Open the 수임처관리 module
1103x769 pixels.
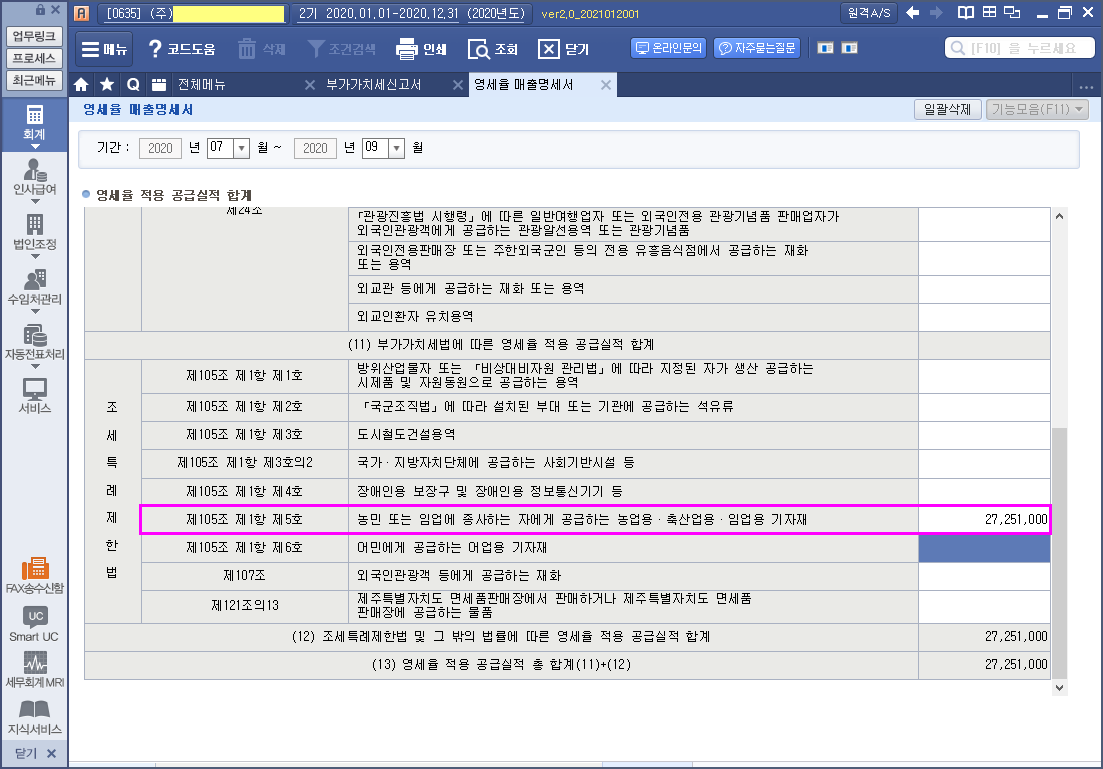[x=34, y=287]
